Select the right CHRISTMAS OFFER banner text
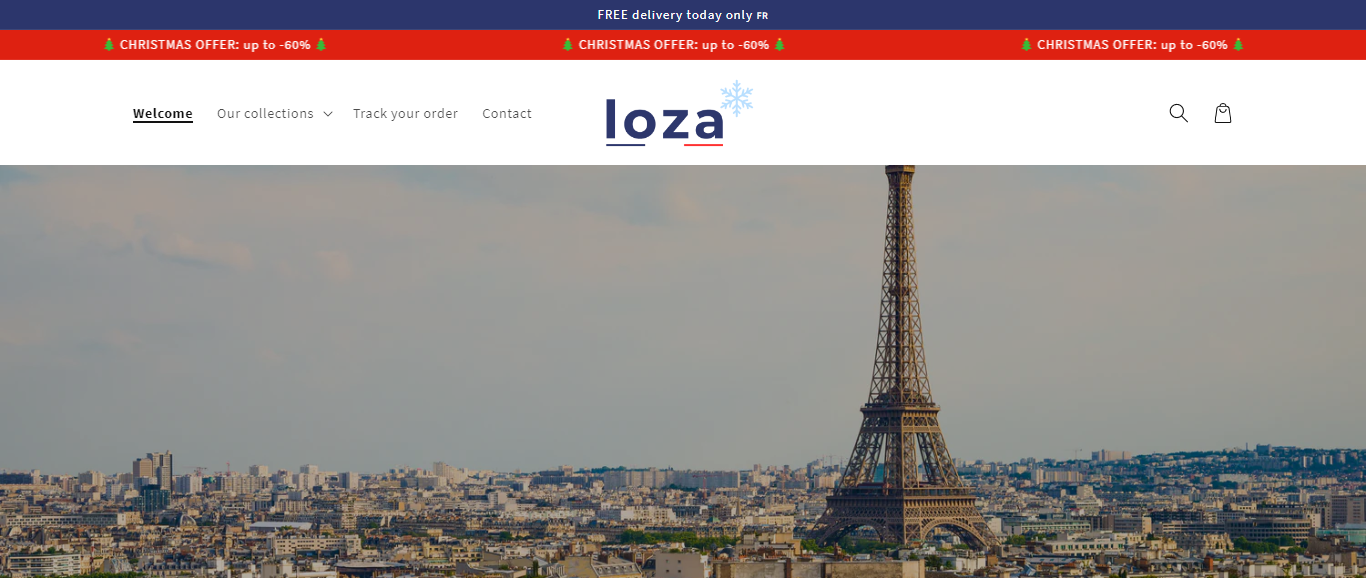 point(1132,45)
